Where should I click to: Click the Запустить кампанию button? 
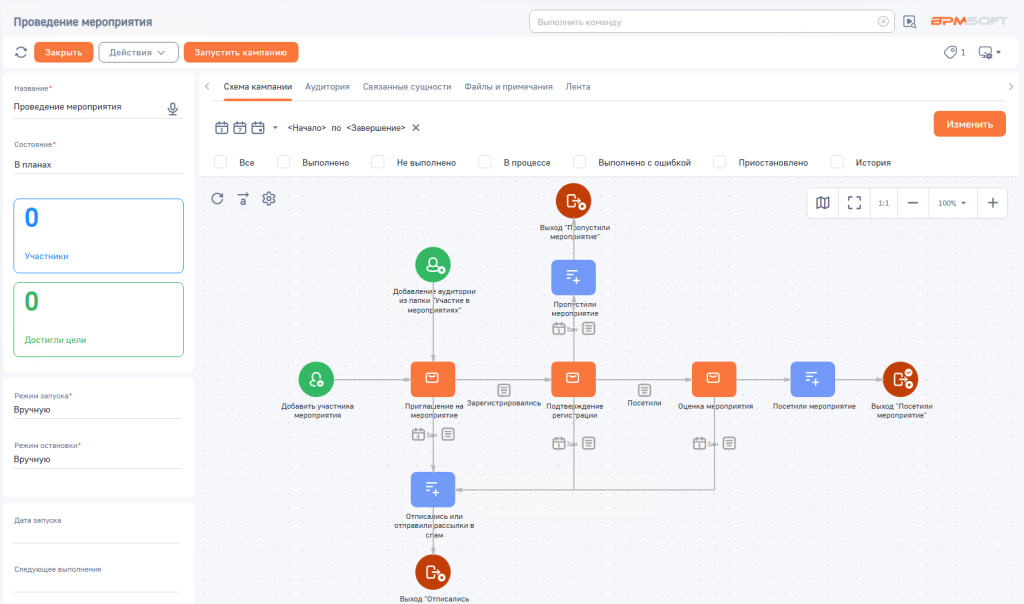point(241,52)
